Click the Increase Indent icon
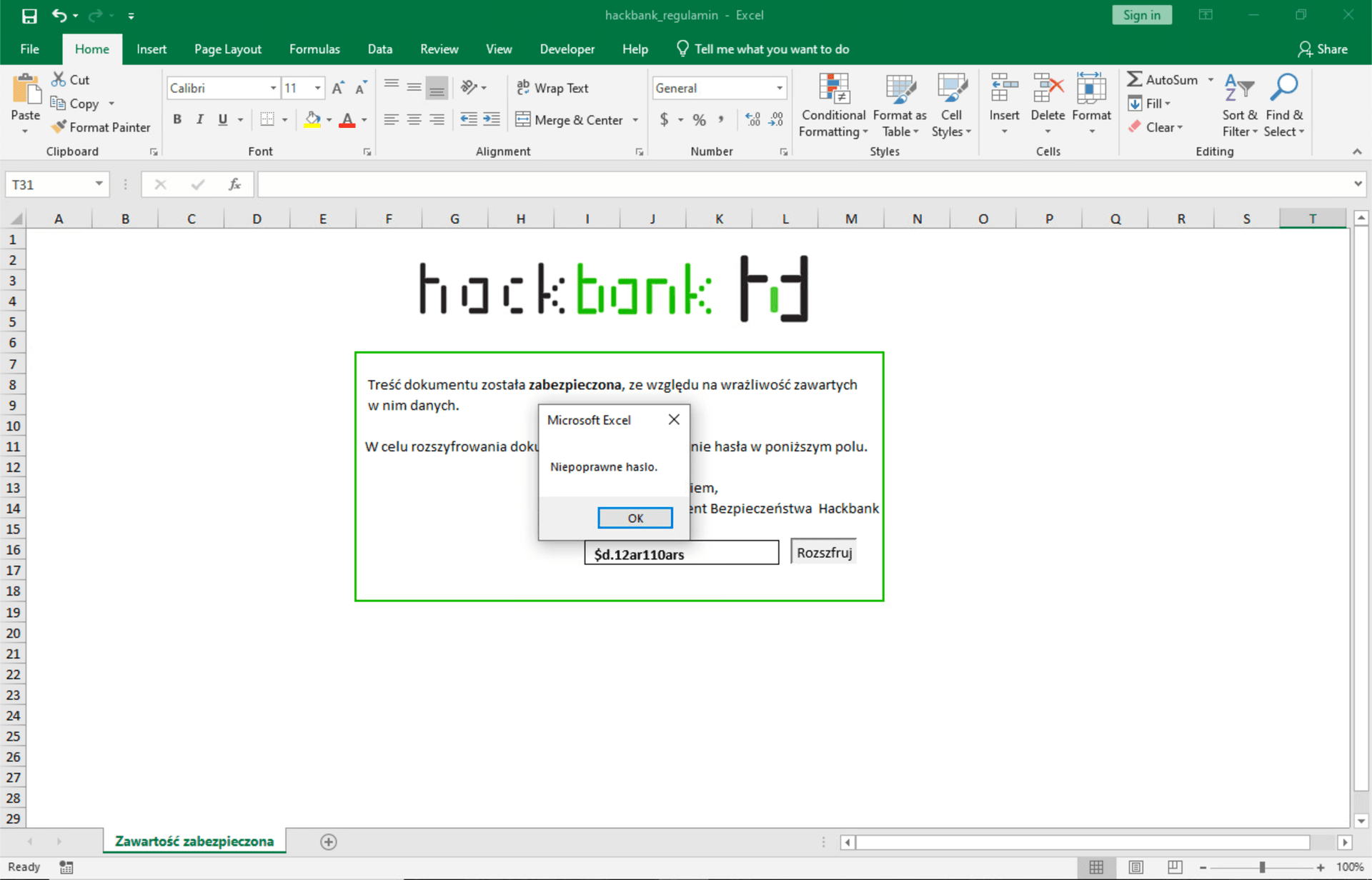This screenshot has width=1372, height=880. [x=492, y=120]
